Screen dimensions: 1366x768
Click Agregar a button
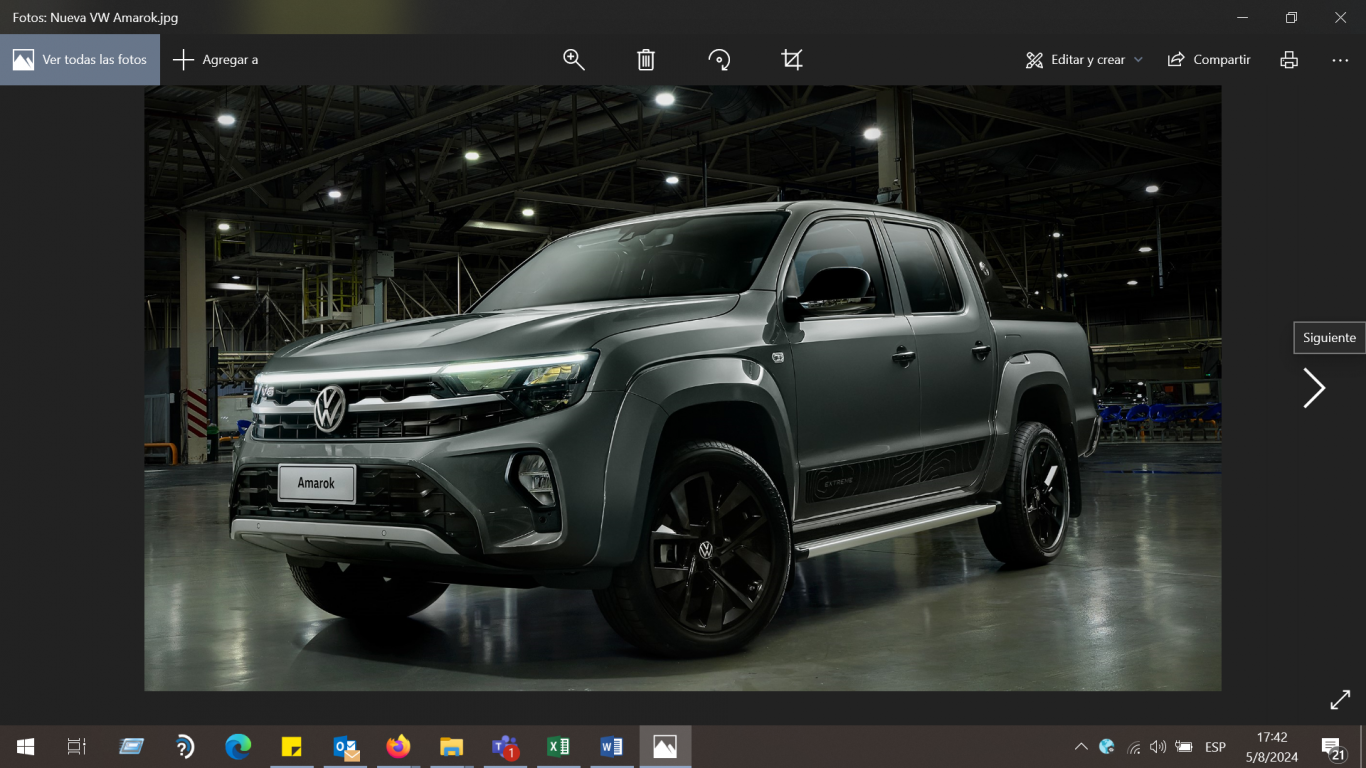click(x=216, y=60)
